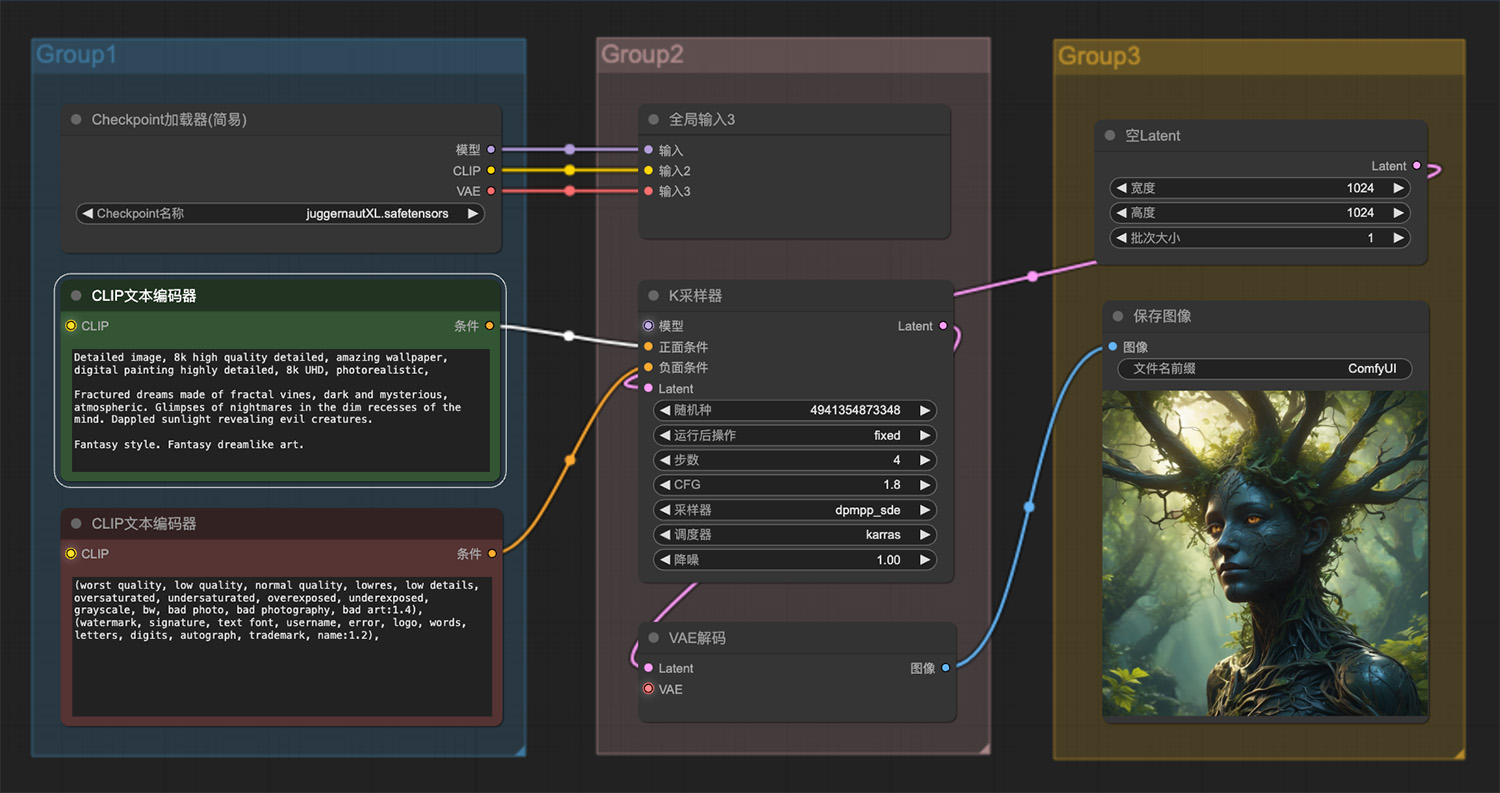
Task: Collapse the K采样器 node via its title dot
Action: pyautogui.click(x=654, y=296)
